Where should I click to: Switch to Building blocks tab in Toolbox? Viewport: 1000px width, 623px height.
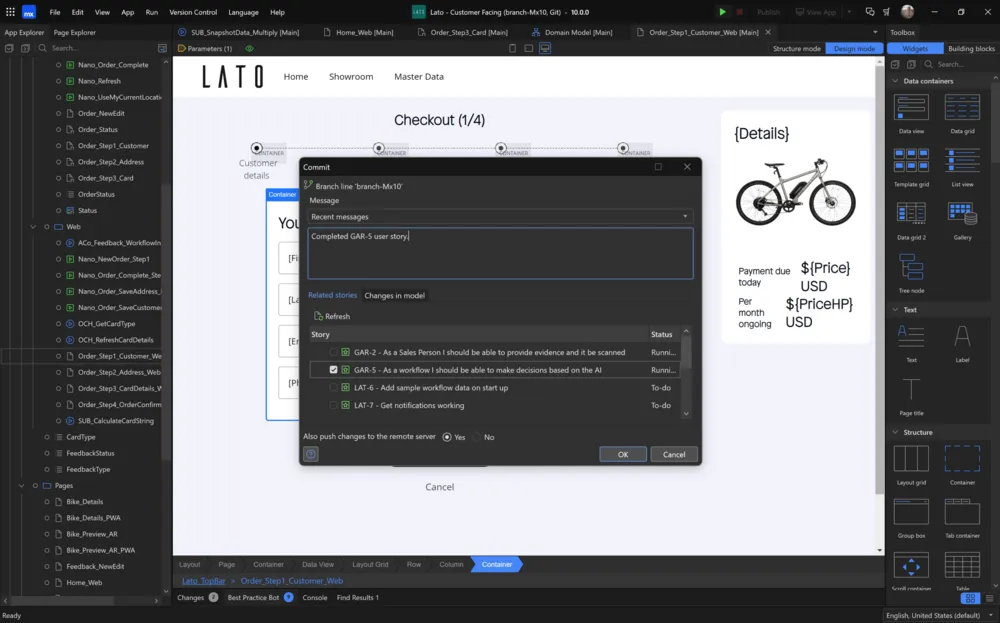coord(971,48)
